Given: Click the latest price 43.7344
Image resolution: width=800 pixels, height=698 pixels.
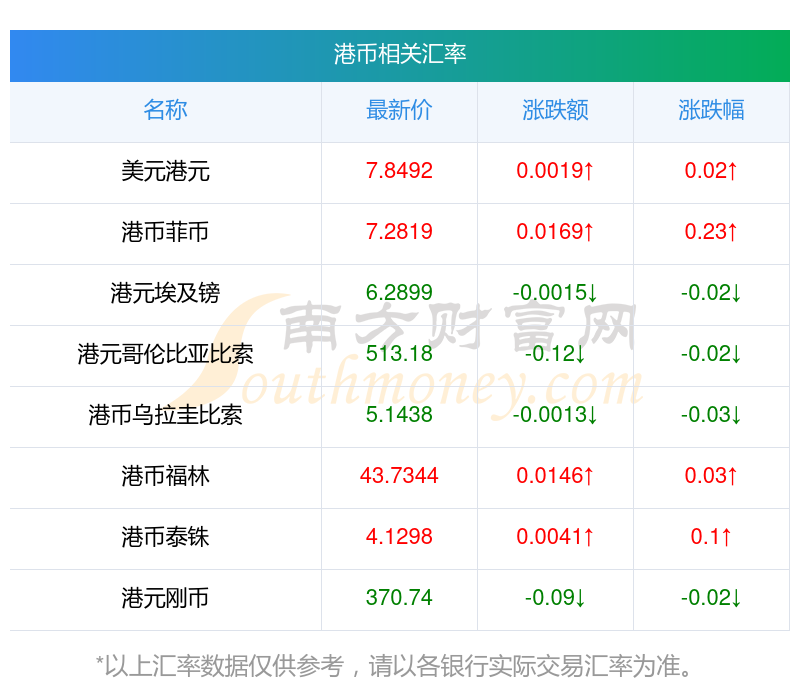Looking at the screenshot, I should tap(399, 476).
